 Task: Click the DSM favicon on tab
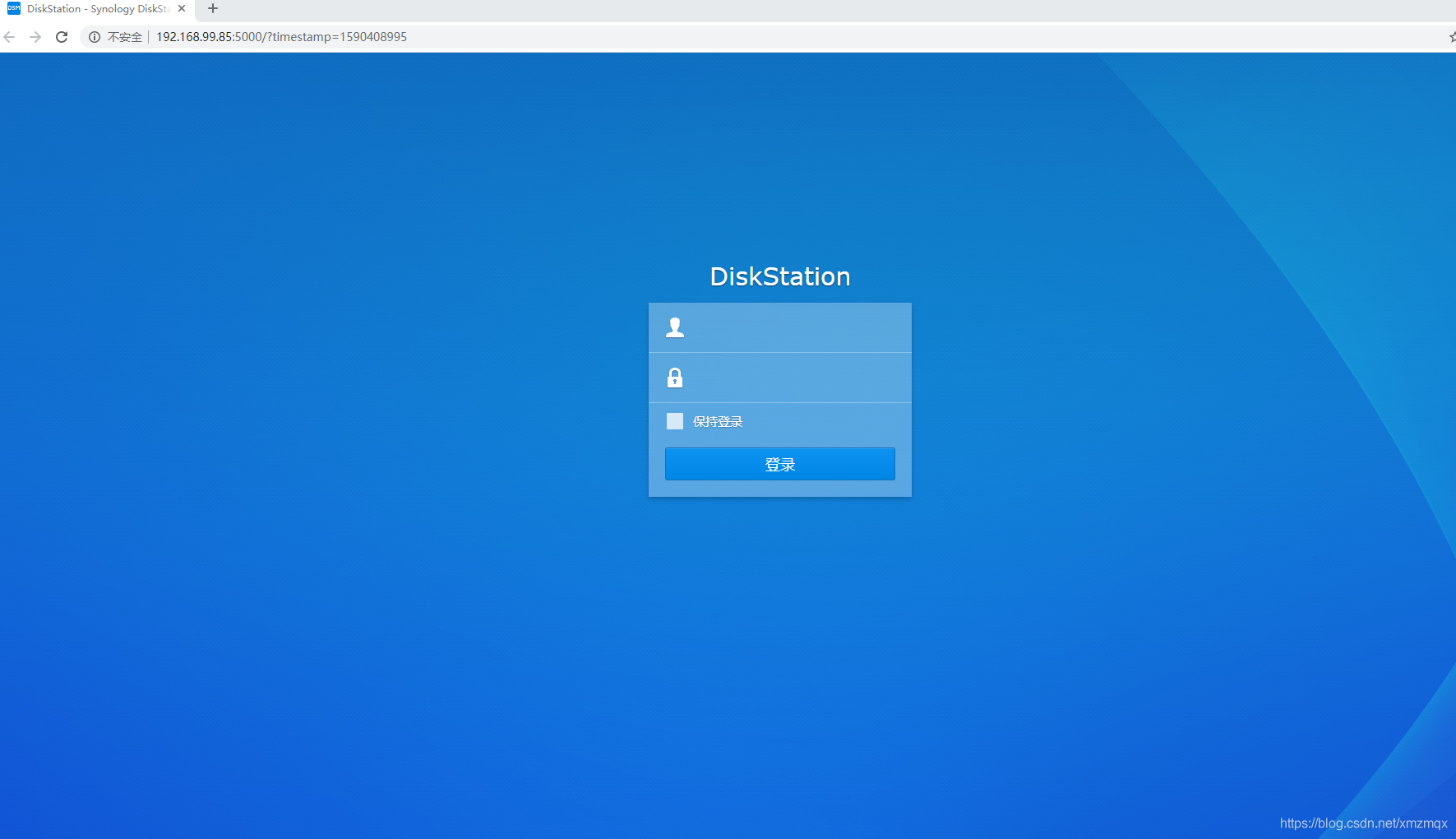coord(14,8)
